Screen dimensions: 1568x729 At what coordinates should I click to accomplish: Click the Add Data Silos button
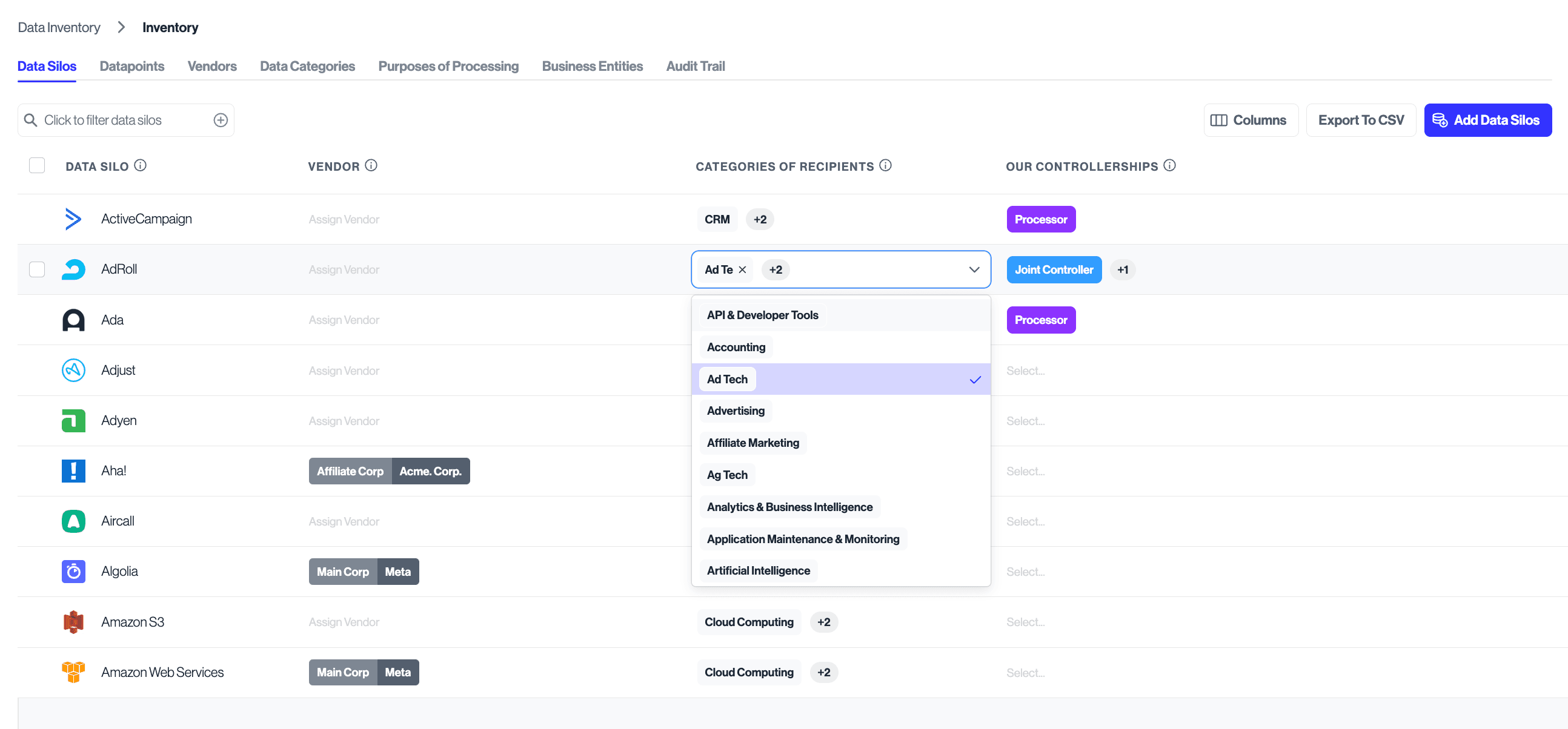[x=1487, y=120]
